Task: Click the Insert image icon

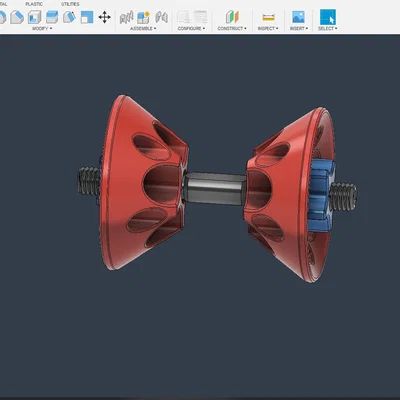Action: click(x=298, y=17)
